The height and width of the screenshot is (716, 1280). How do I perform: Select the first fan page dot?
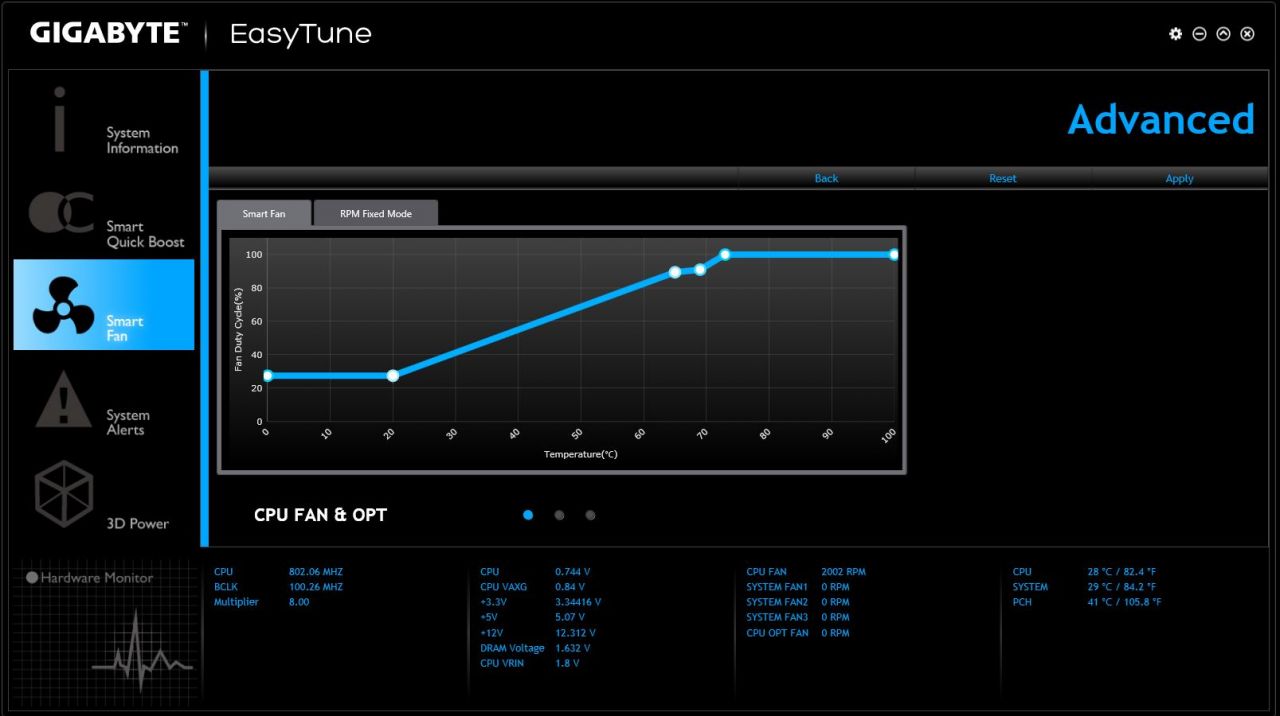(x=528, y=515)
